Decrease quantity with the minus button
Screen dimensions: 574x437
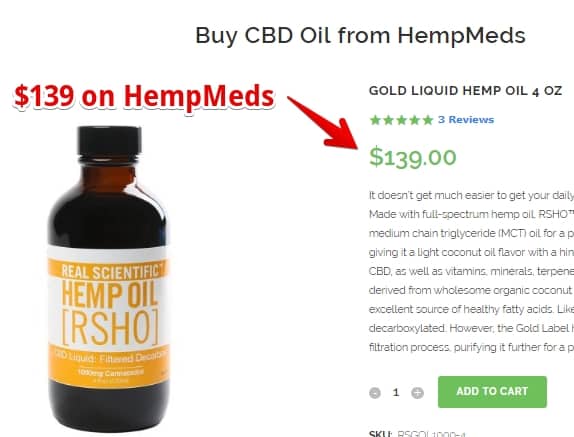(375, 393)
